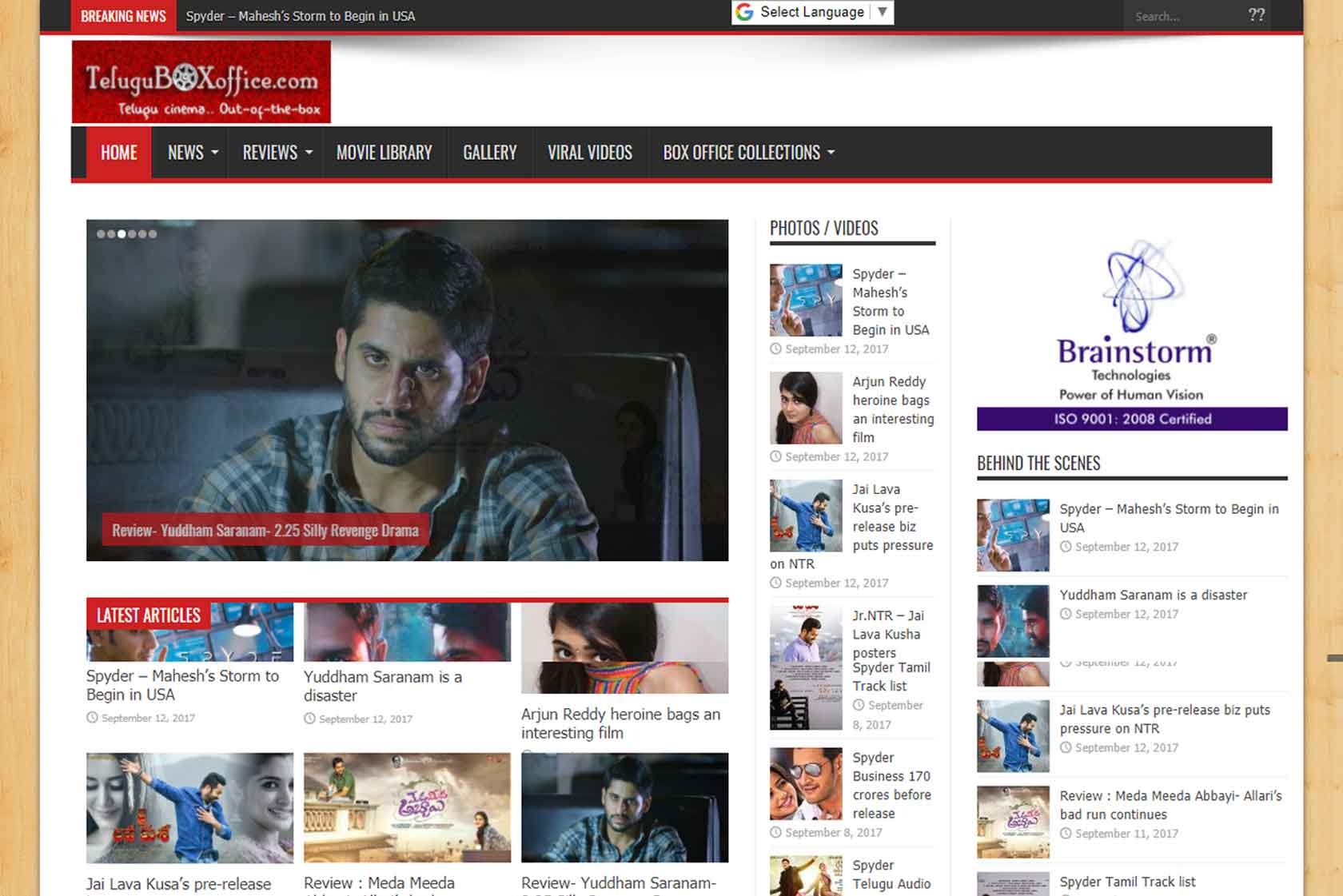Image resolution: width=1343 pixels, height=896 pixels.
Task: Open the Viral Videos menu item
Action: (x=590, y=153)
